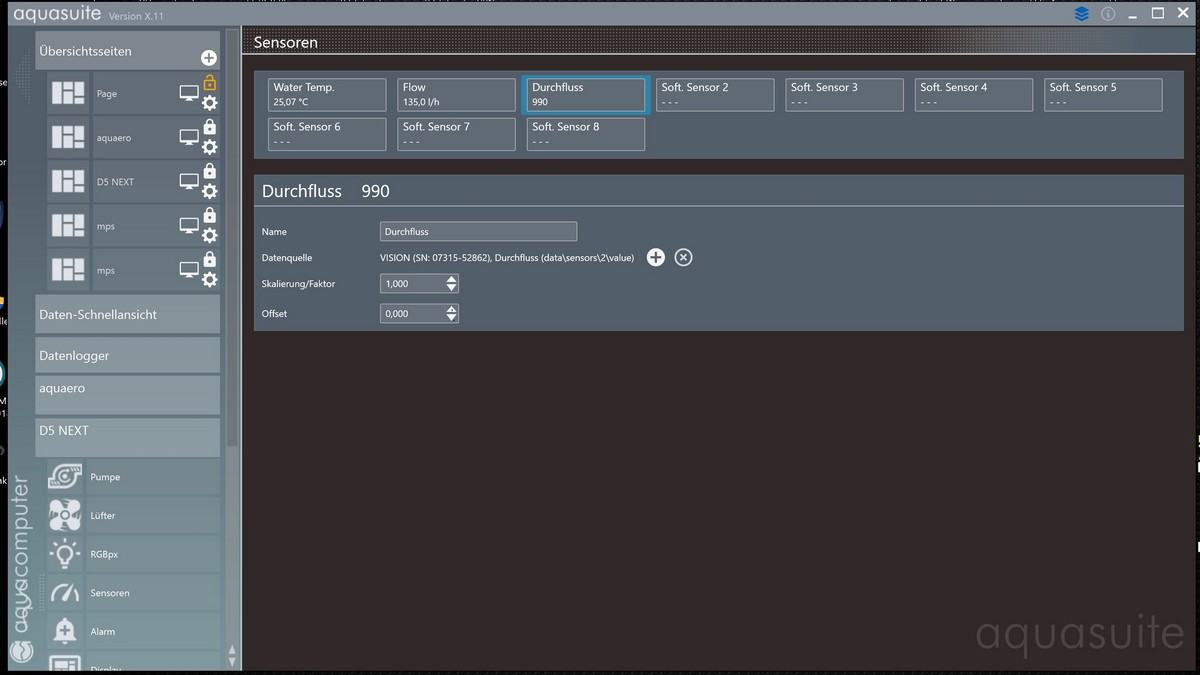Click monitor icon on D5 NEXT overview row
Image resolution: width=1200 pixels, height=675 pixels.
189,181
